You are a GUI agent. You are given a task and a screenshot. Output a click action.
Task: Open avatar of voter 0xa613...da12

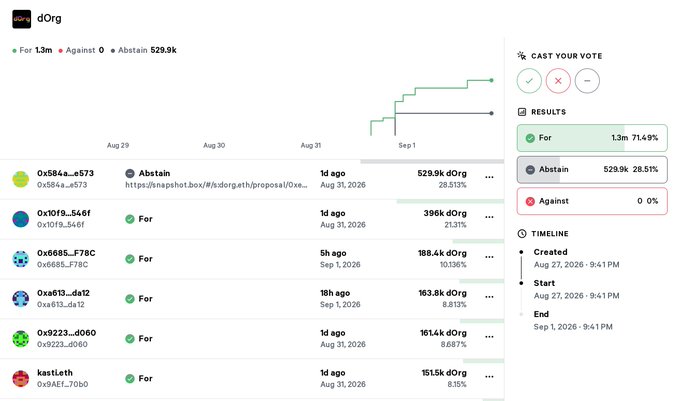[20, 299]
